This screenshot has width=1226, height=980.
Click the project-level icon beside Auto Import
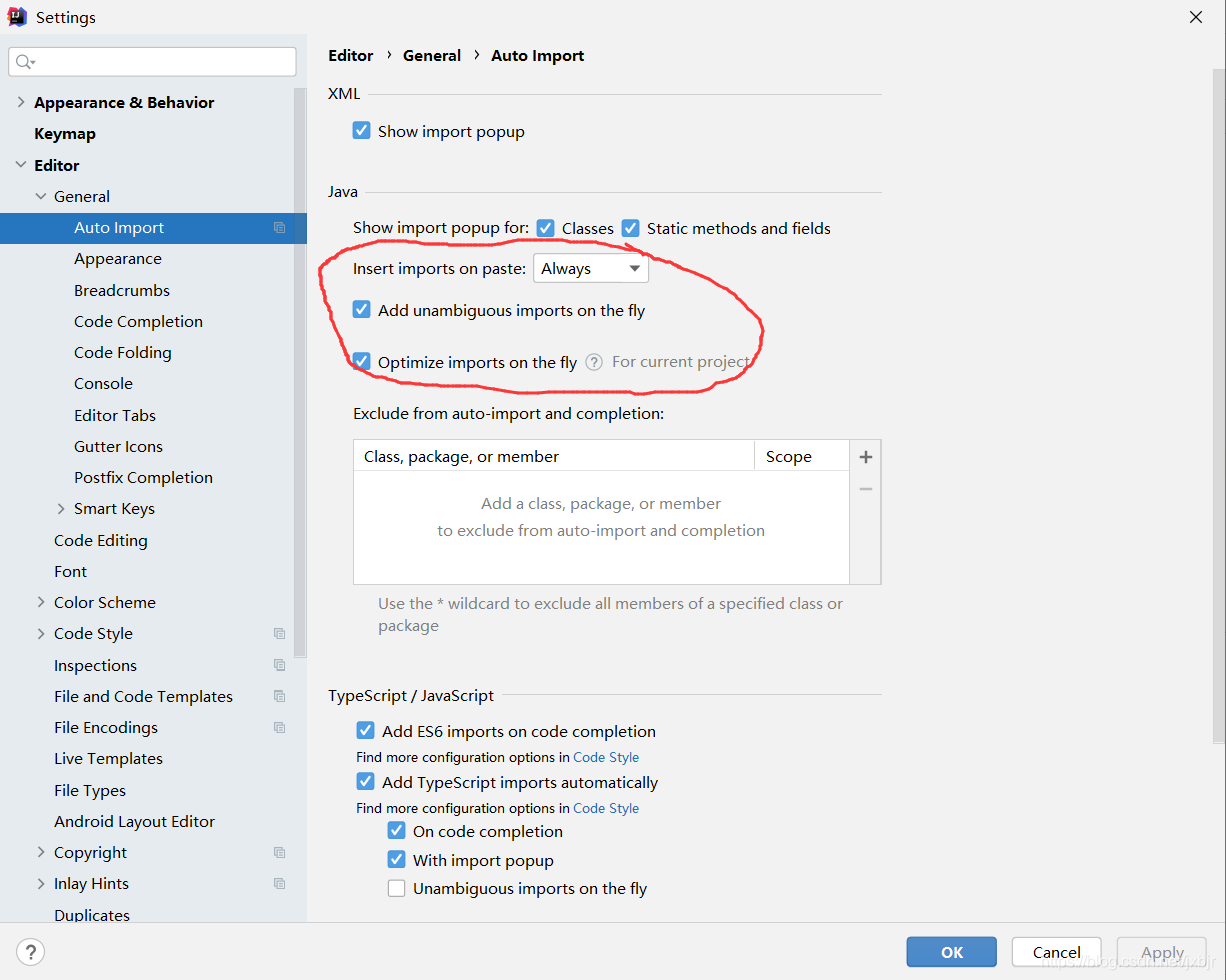[x=280, y=228]
